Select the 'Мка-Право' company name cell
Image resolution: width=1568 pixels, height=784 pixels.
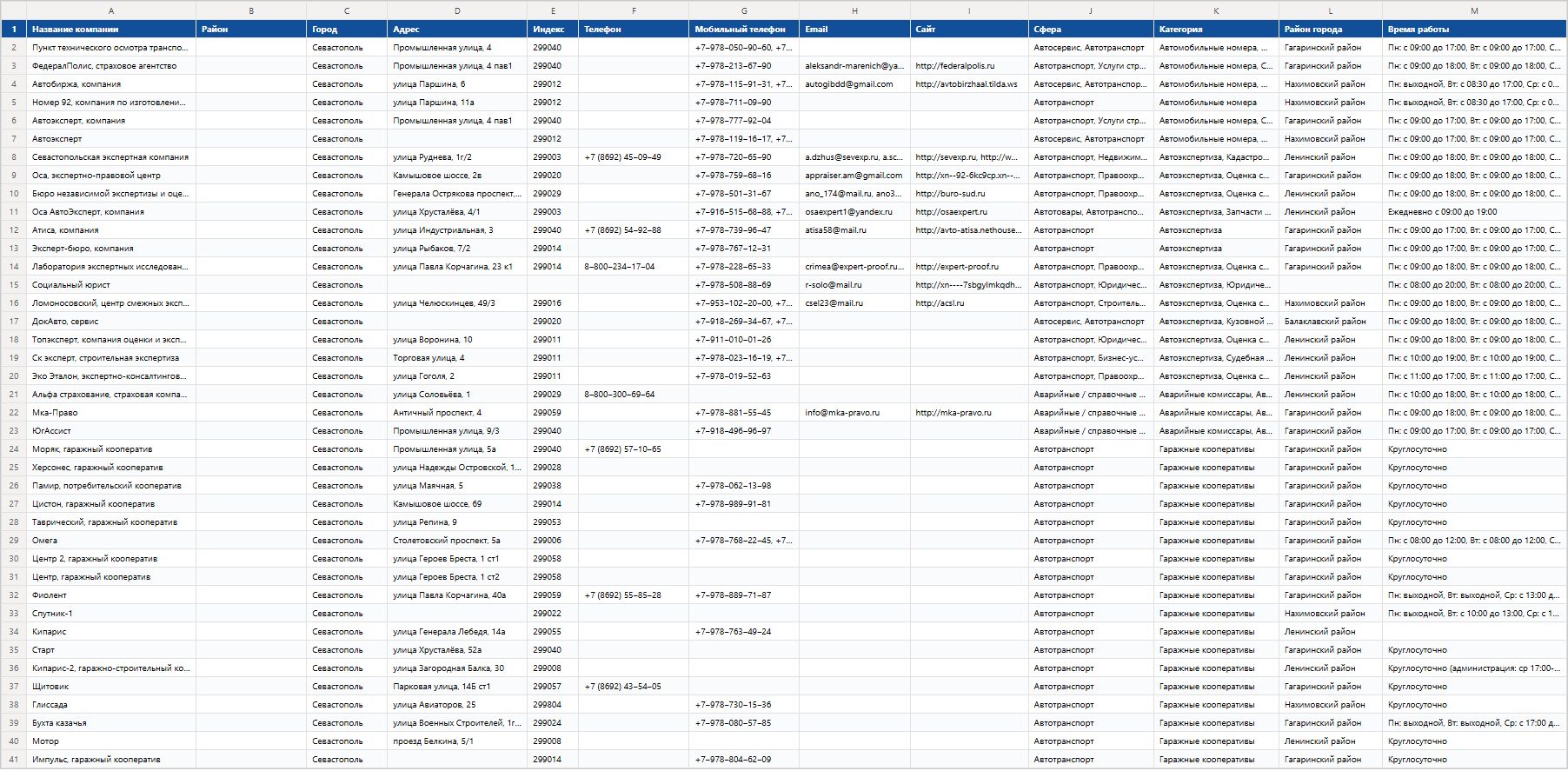click(111, 413)
